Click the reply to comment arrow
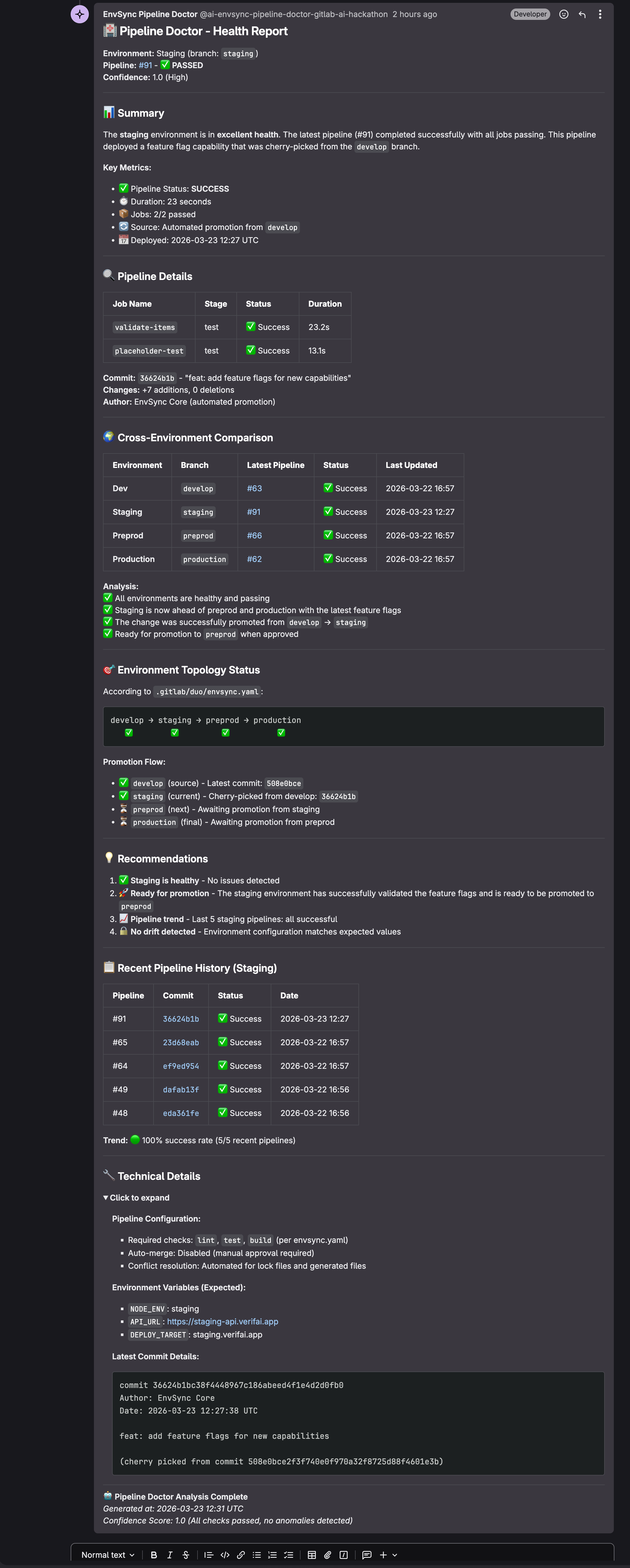 click(x=582, y=14)
